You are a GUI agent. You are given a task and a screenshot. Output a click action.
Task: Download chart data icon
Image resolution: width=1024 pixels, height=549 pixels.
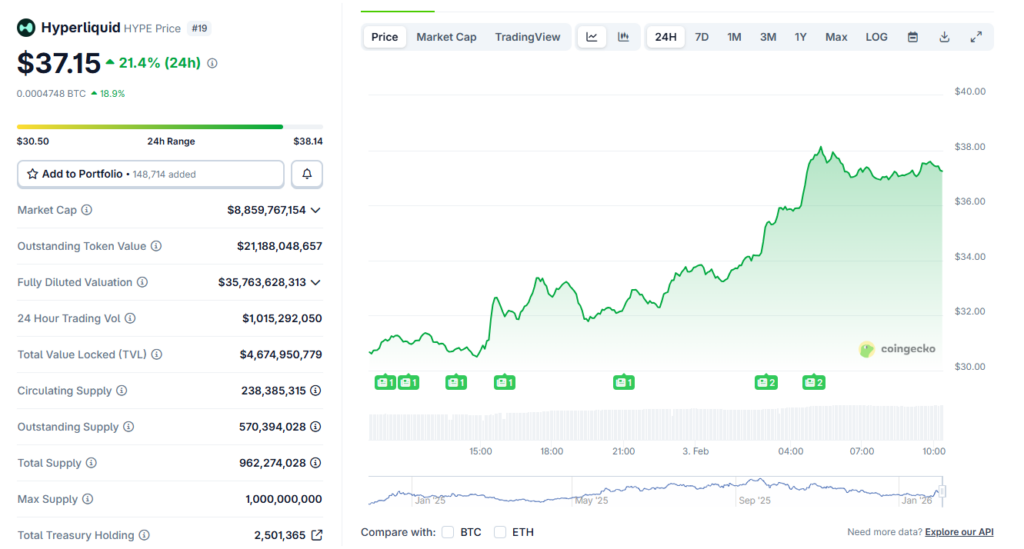944,37
